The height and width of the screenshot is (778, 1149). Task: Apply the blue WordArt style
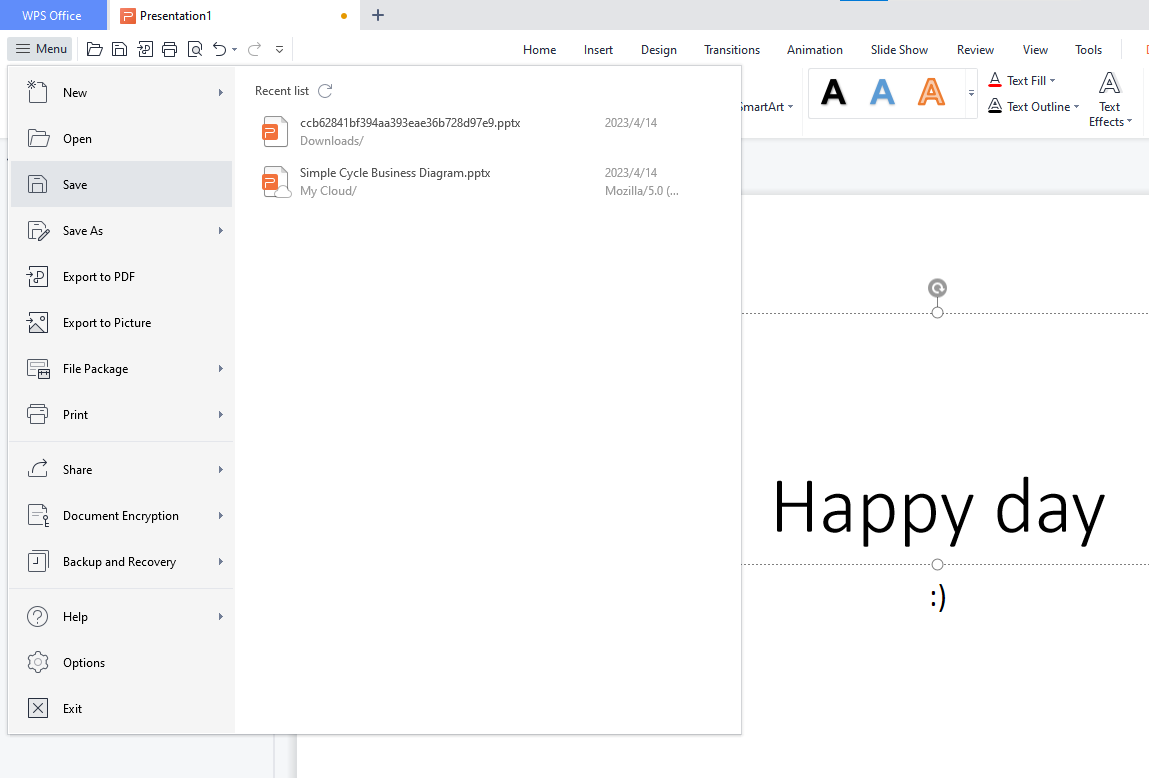(882, 92)
